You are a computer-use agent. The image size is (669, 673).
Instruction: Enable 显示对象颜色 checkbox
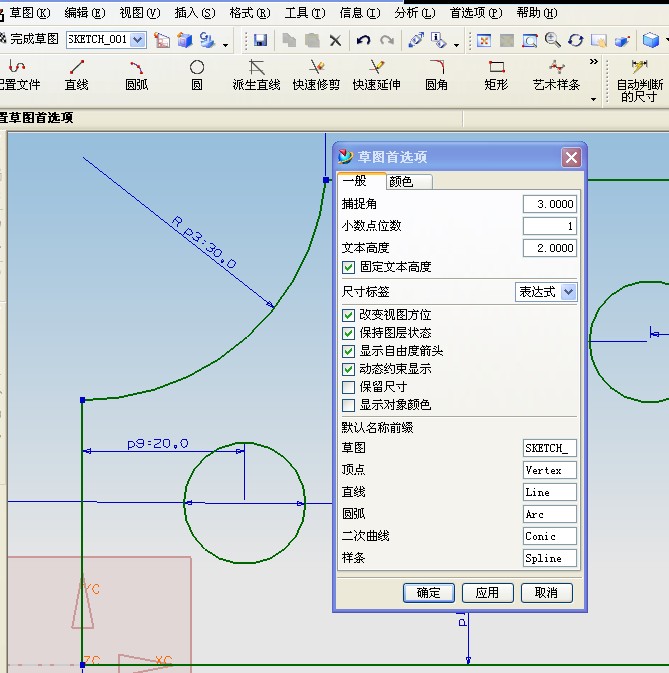point(348,405)
